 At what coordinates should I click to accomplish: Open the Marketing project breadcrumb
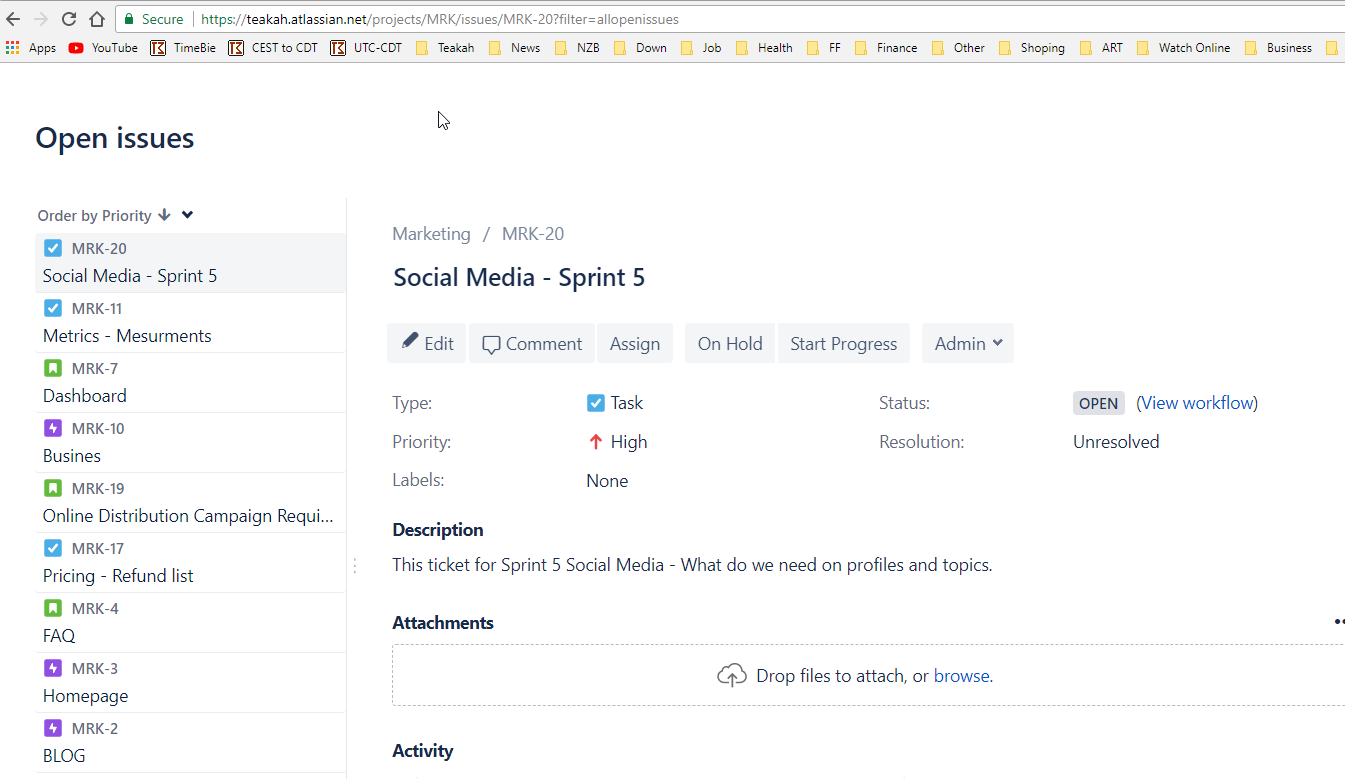click(431, 234)
